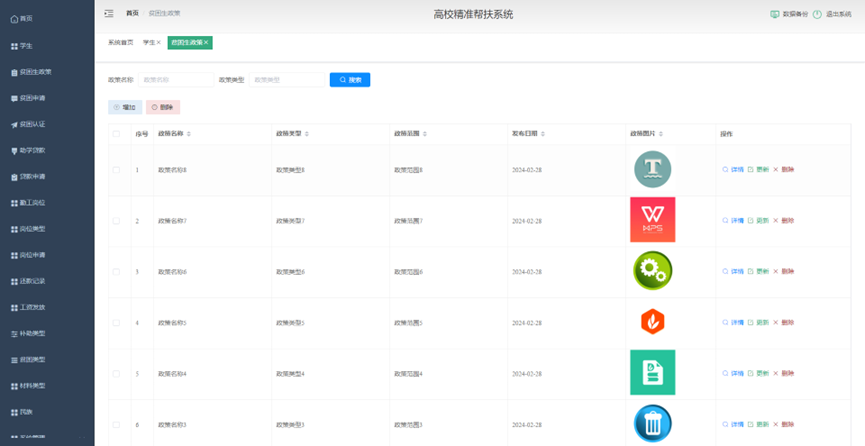Open 材料类型 in the sidebar

pyautogui.click(x=28, y=386)
